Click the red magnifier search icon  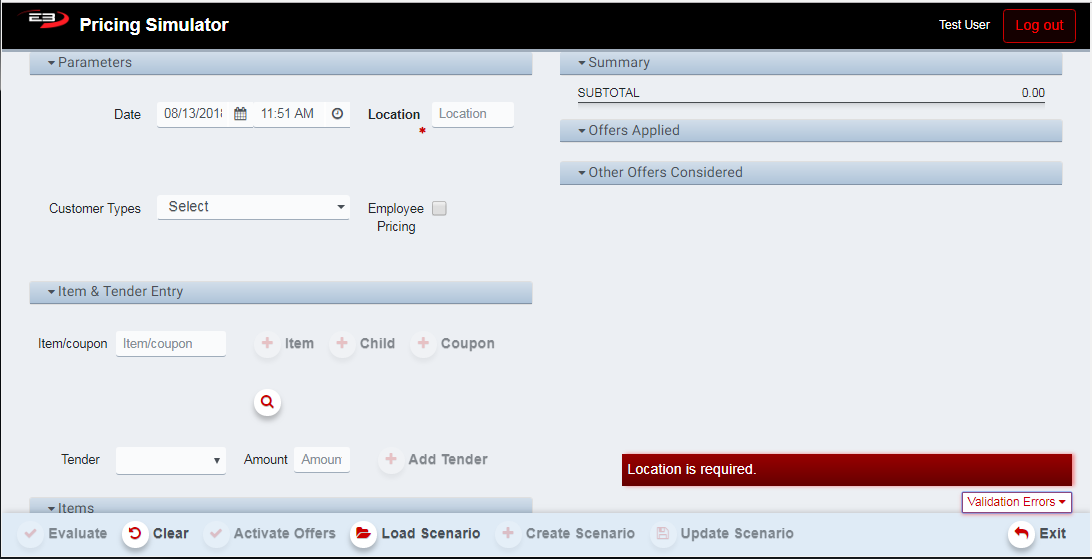(267, 402)
